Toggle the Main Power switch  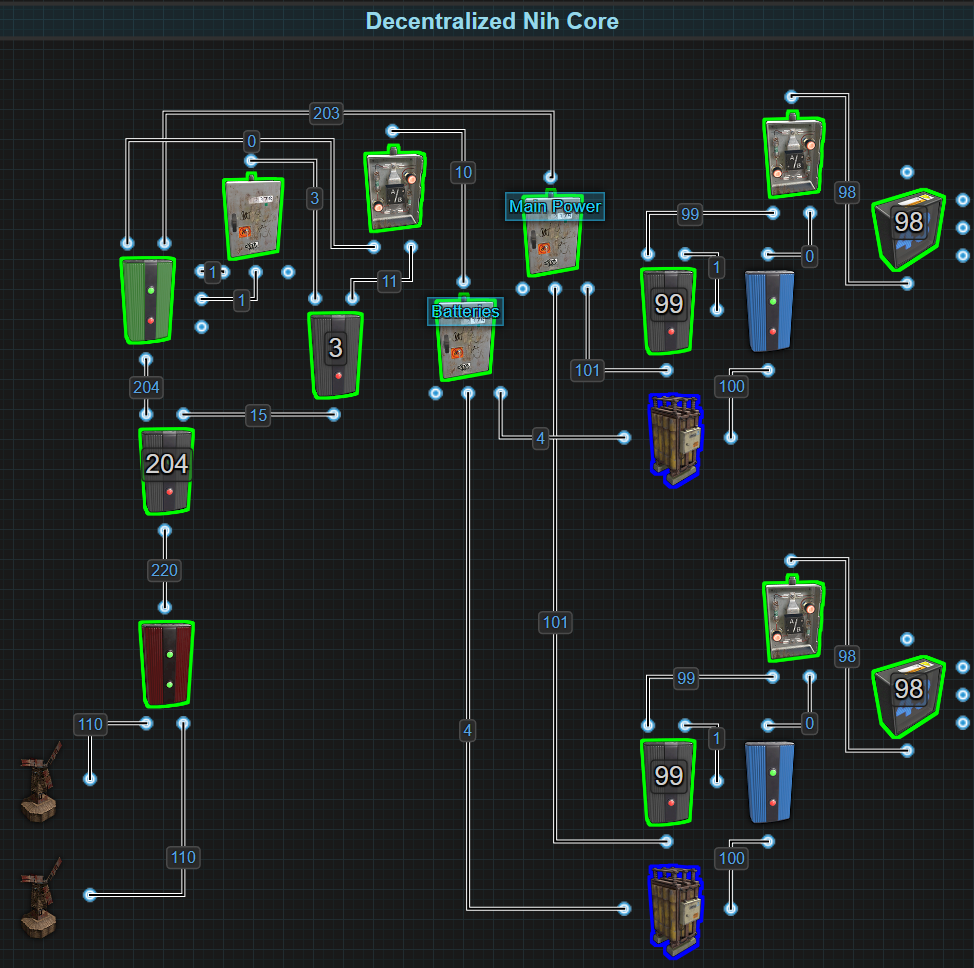(553, 242)
